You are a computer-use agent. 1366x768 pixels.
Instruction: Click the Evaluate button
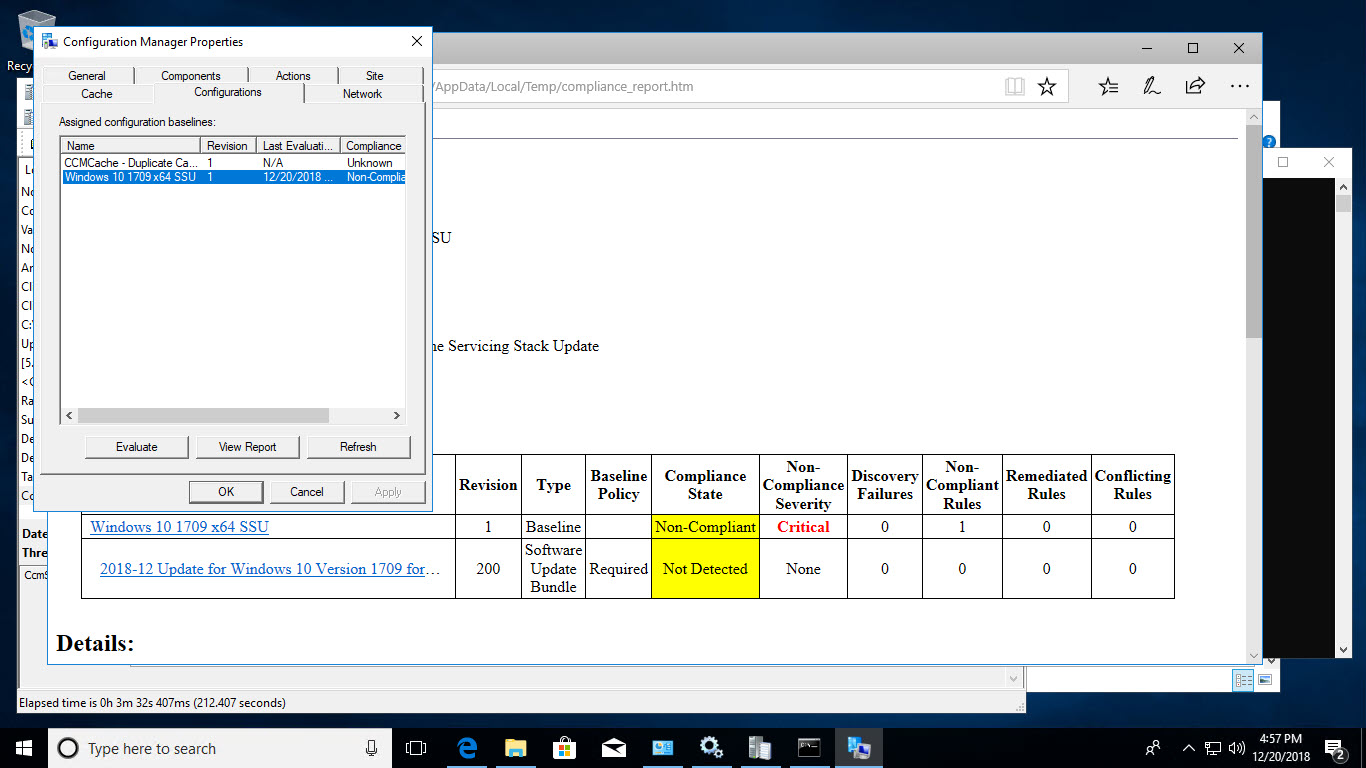point(136,446)
